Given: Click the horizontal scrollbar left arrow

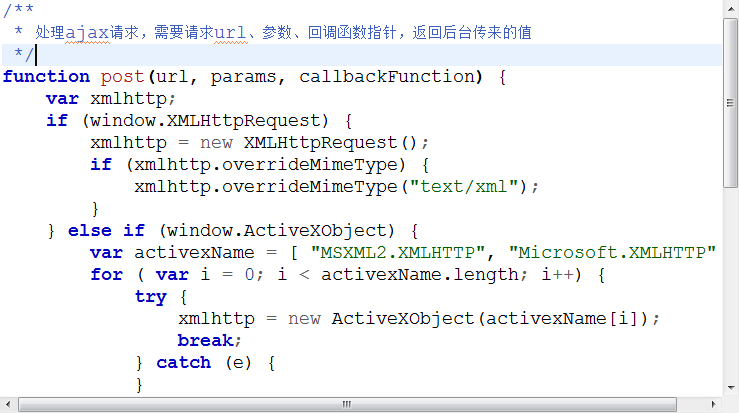Looking at the screenshot, I should tap(8, 405).
